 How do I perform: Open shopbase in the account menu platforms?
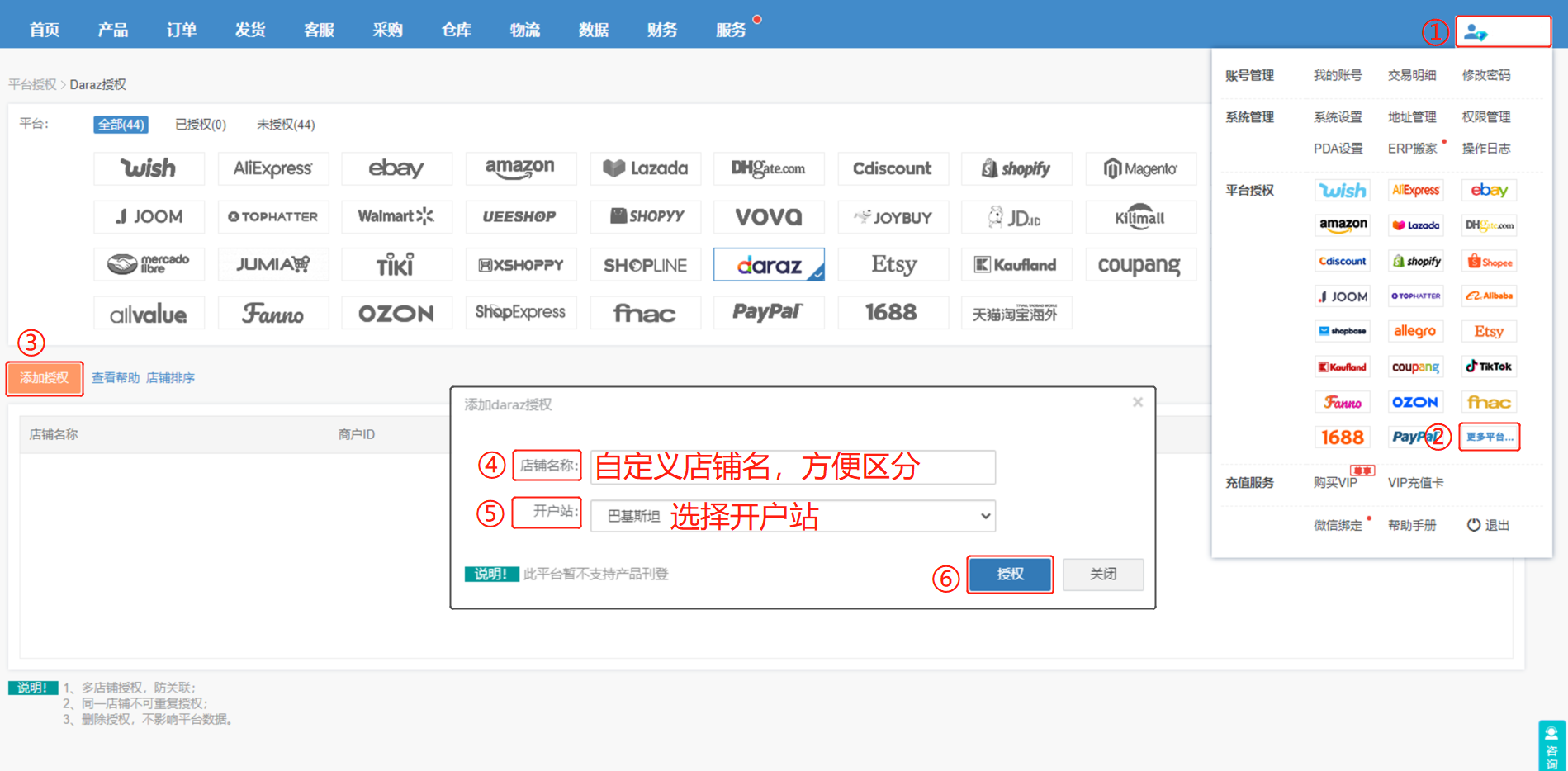click(x=1343, y=331)
